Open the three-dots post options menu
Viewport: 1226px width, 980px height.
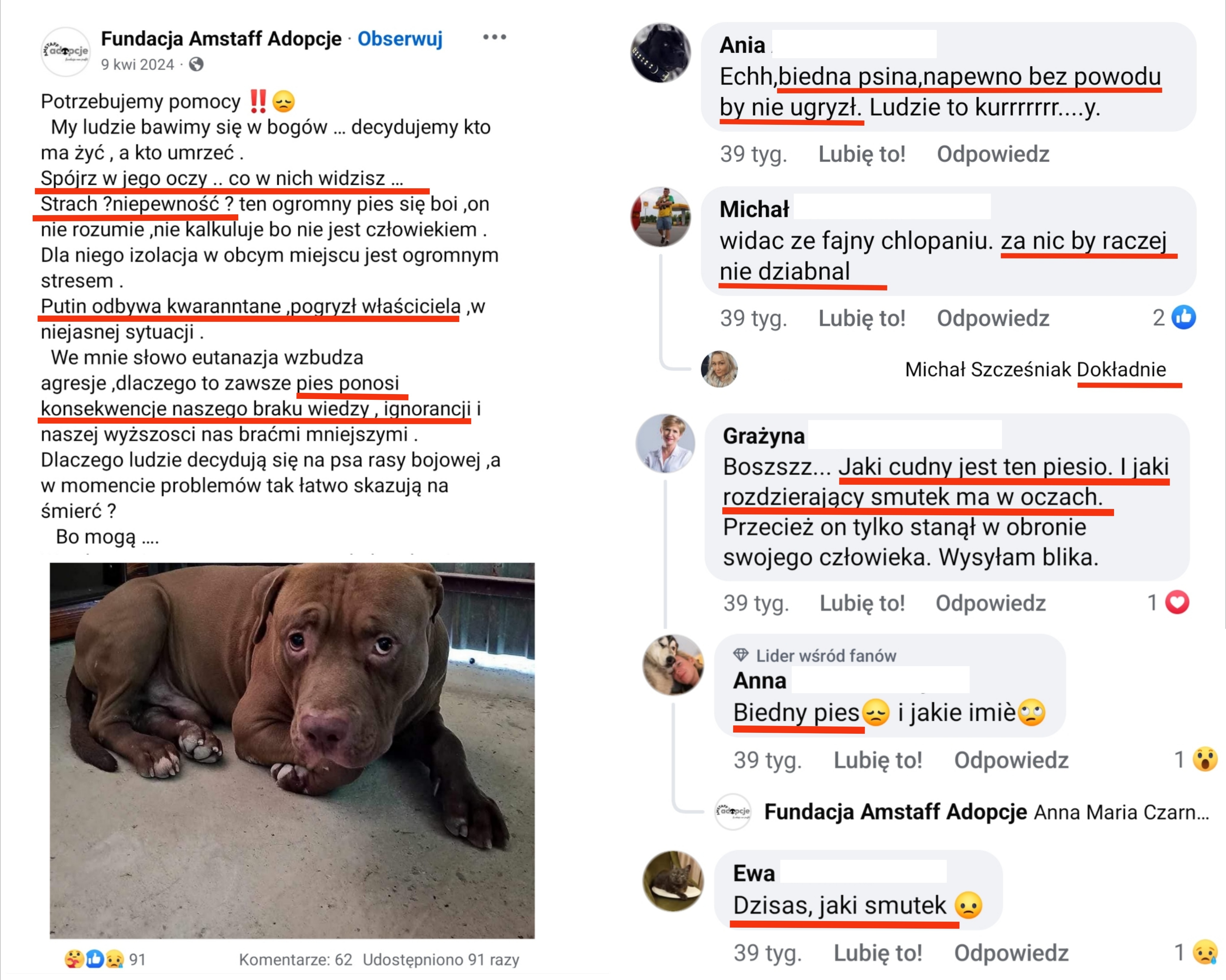(x=494, y=37)
